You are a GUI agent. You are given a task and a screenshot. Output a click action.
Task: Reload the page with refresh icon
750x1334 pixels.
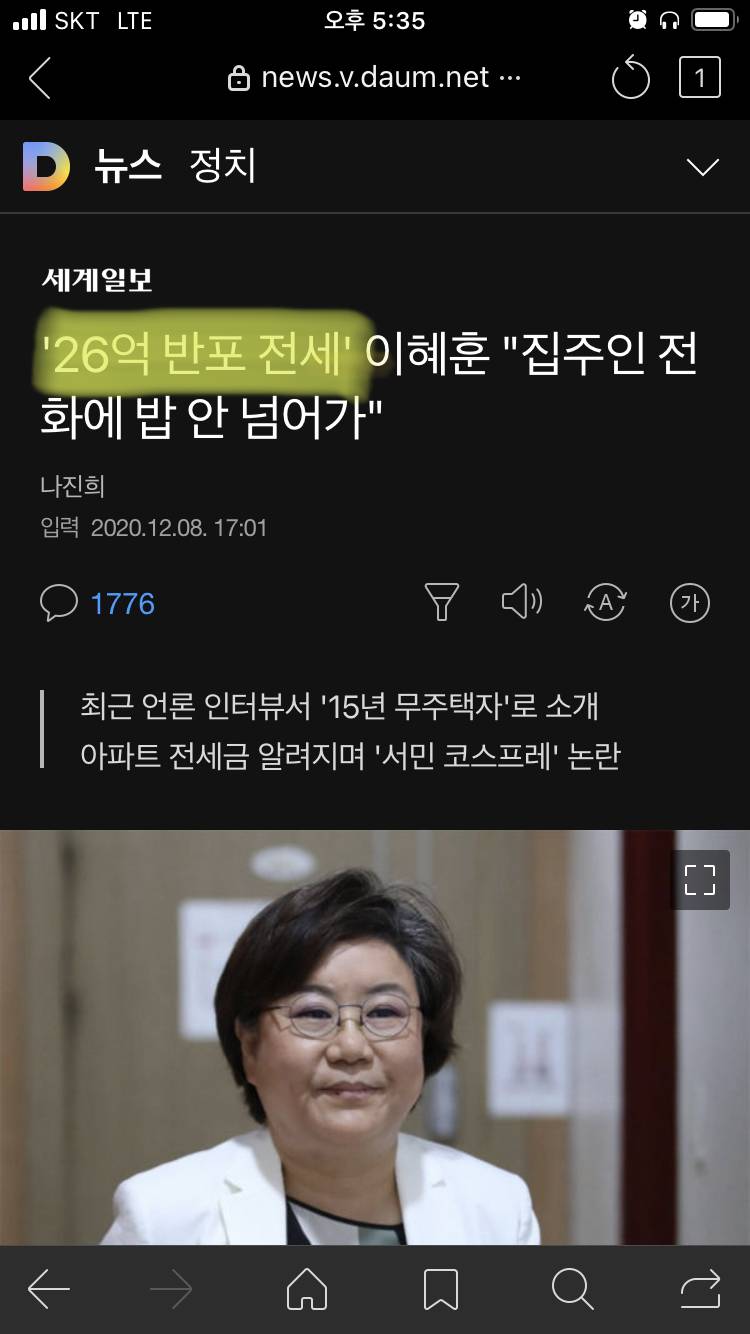coord(631,78)
